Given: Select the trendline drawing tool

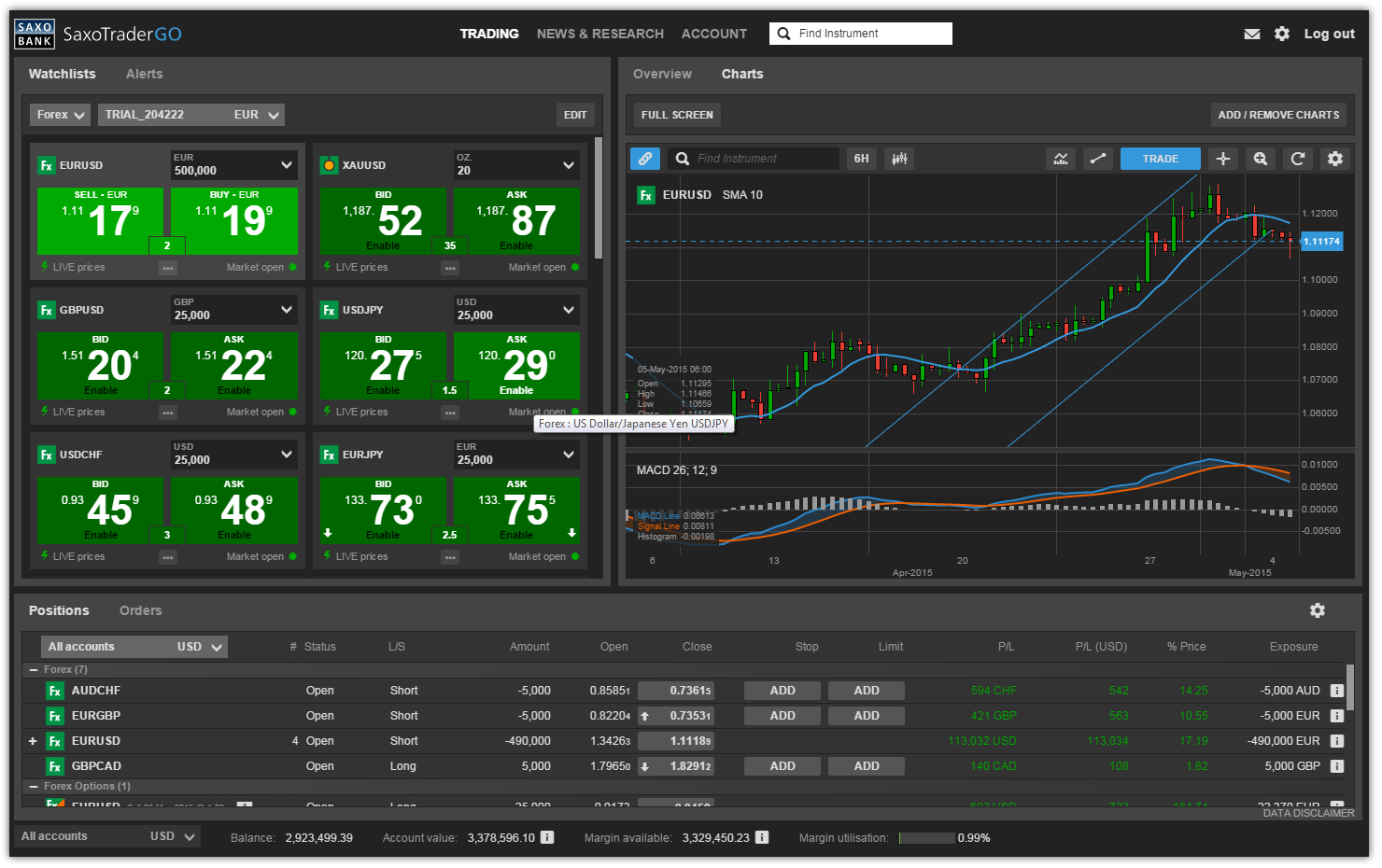Looking at the screenshot, I should tap(1098, 159).
